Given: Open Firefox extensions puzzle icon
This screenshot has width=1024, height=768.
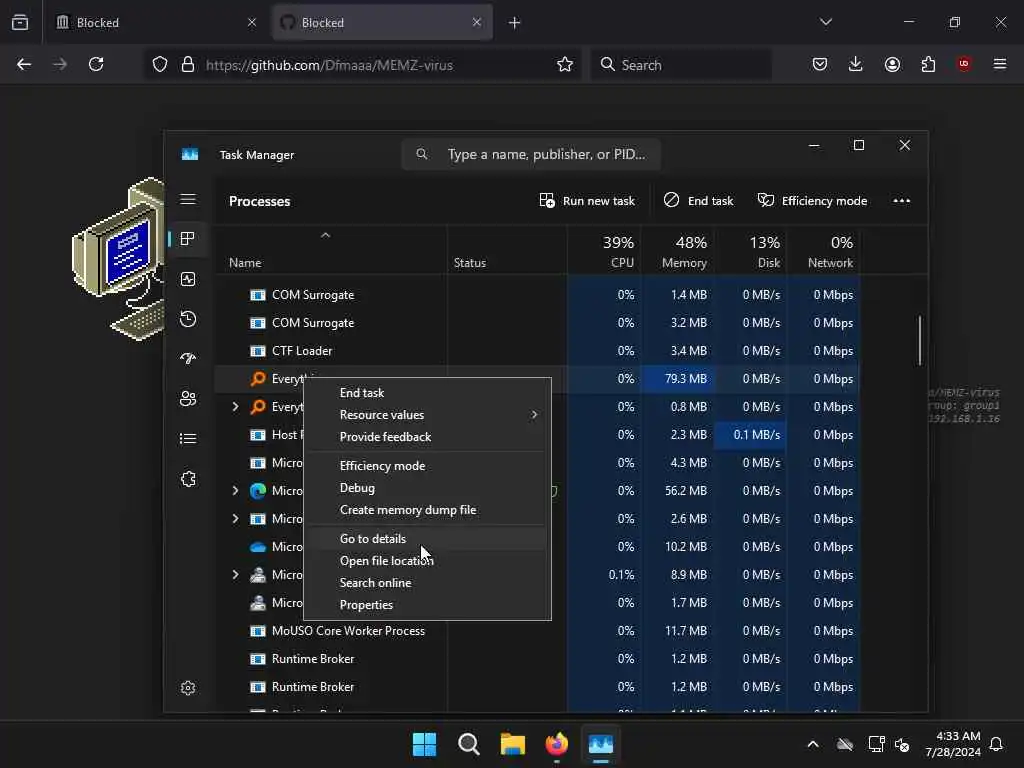Looking at the screenshot, I should tap(928, 64).
